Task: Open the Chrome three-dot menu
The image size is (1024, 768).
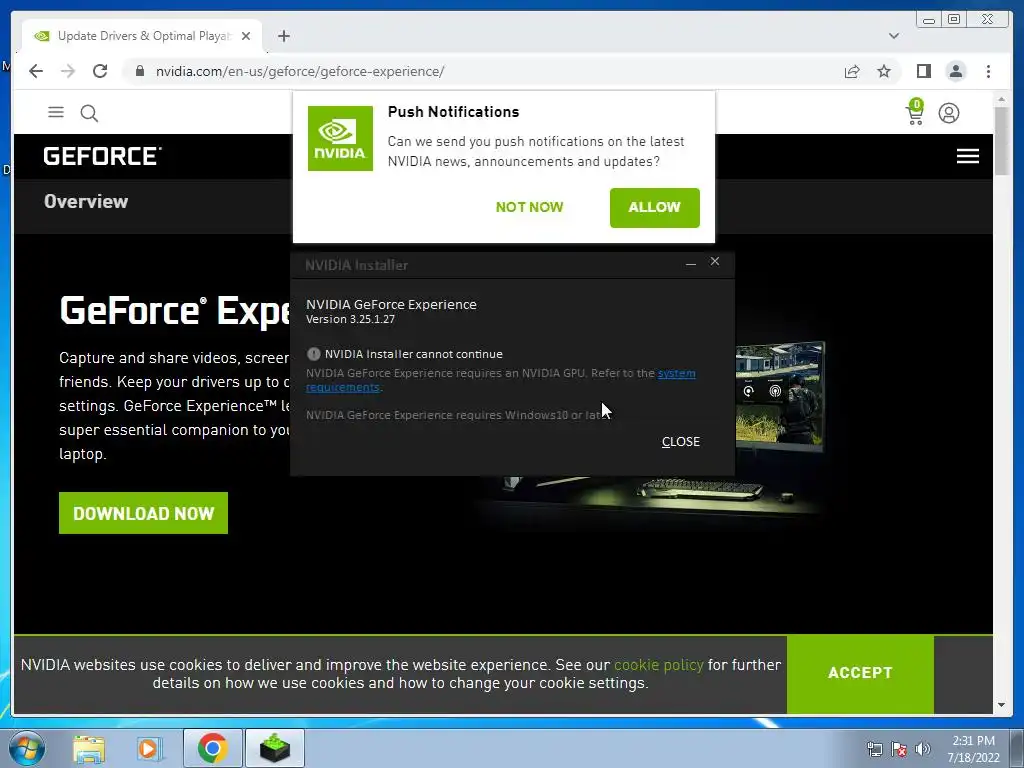Action: [988, 71]
